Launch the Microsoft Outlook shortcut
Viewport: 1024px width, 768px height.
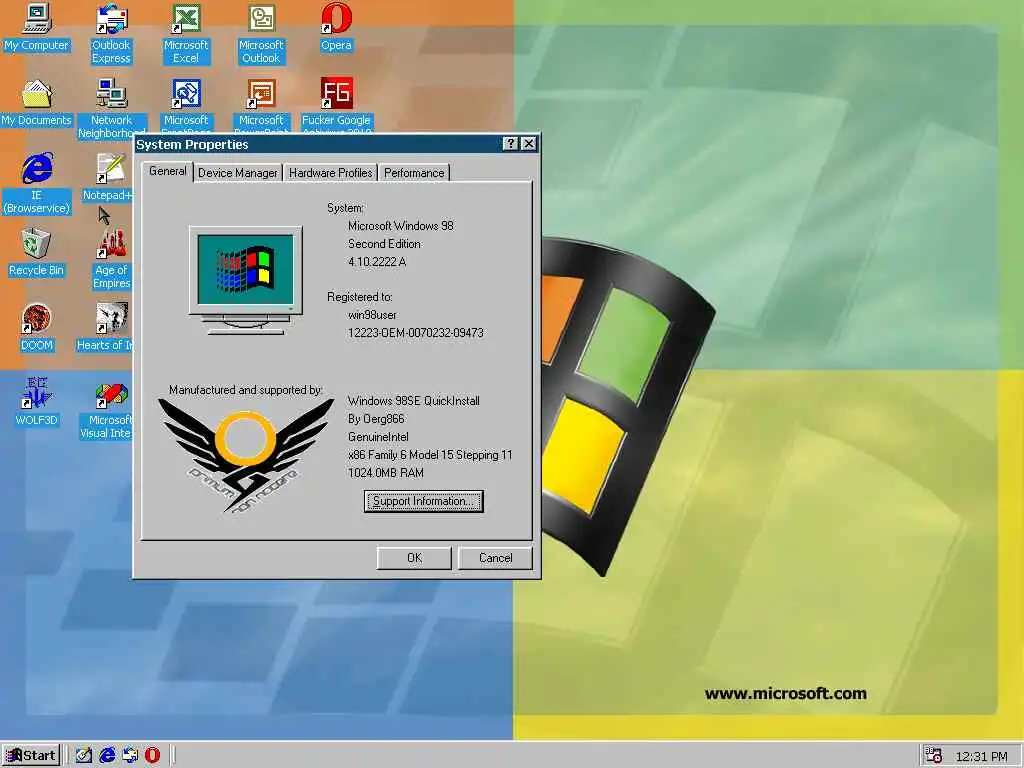[261, 33]
